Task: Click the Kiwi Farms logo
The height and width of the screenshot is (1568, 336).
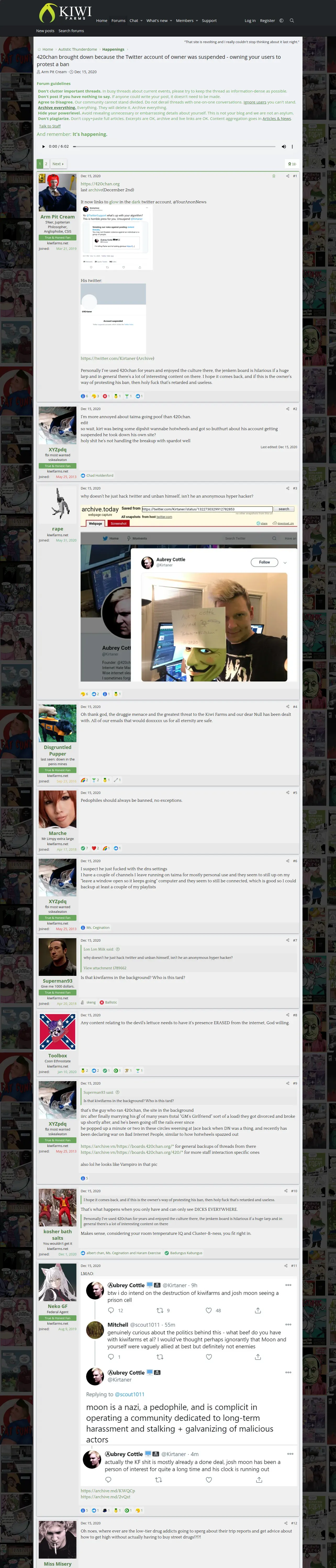Action: point(65,13)
